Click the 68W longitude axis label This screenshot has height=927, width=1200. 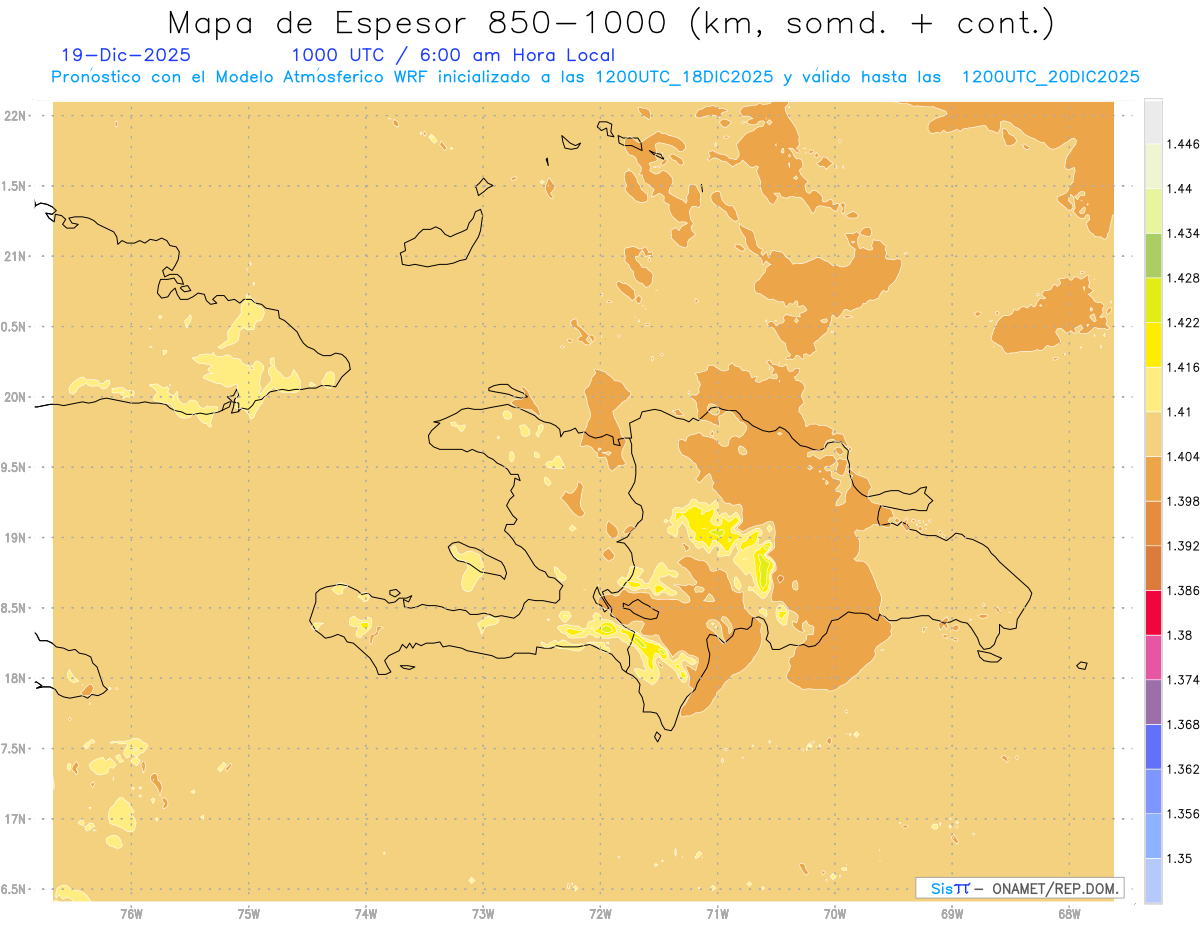(1069, 913)
